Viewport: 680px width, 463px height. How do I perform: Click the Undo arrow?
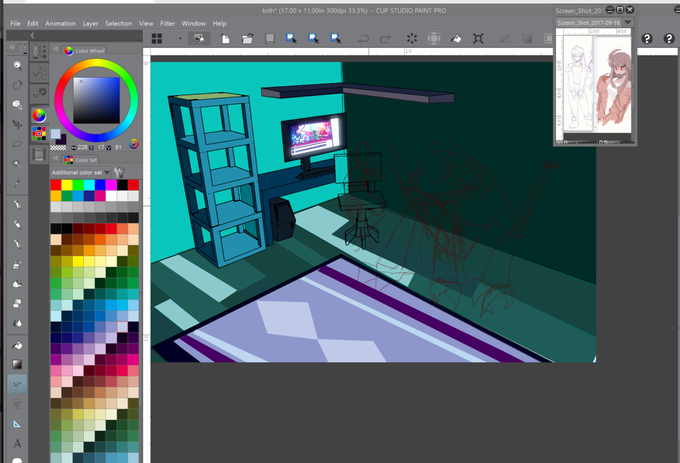click(363, 39)
